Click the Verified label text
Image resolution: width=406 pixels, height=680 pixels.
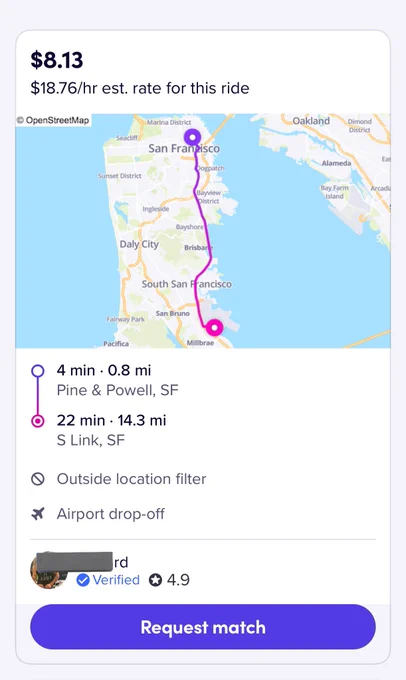coord(116,580)
